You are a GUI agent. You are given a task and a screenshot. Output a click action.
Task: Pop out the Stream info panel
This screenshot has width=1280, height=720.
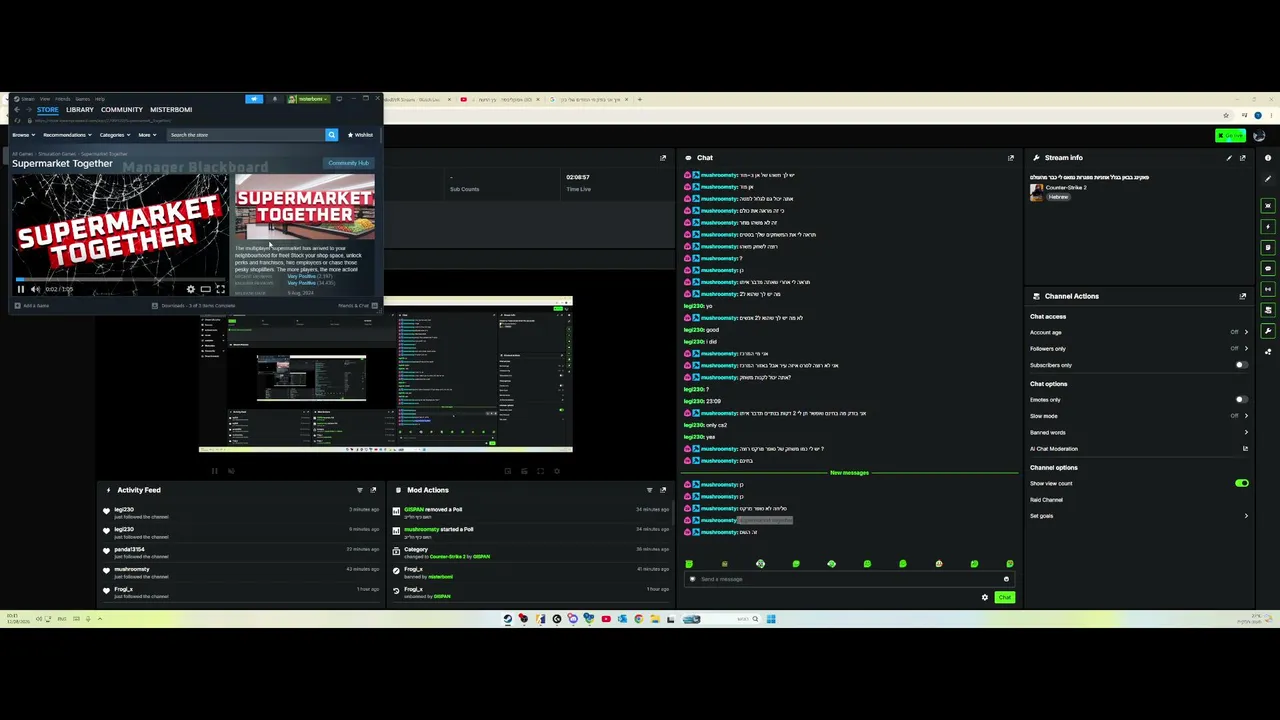coord(1243,158)
